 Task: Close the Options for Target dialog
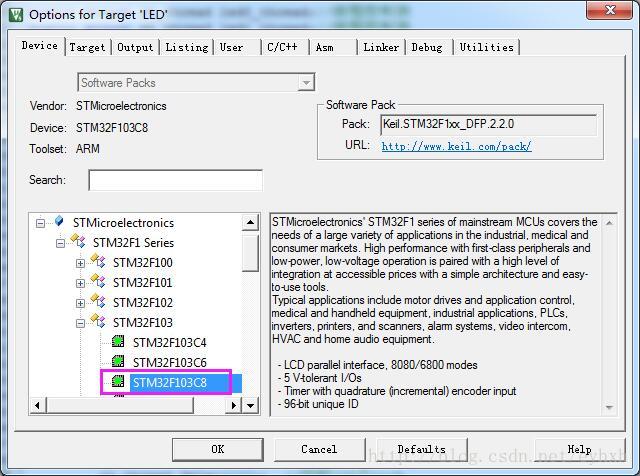[609, 10]
